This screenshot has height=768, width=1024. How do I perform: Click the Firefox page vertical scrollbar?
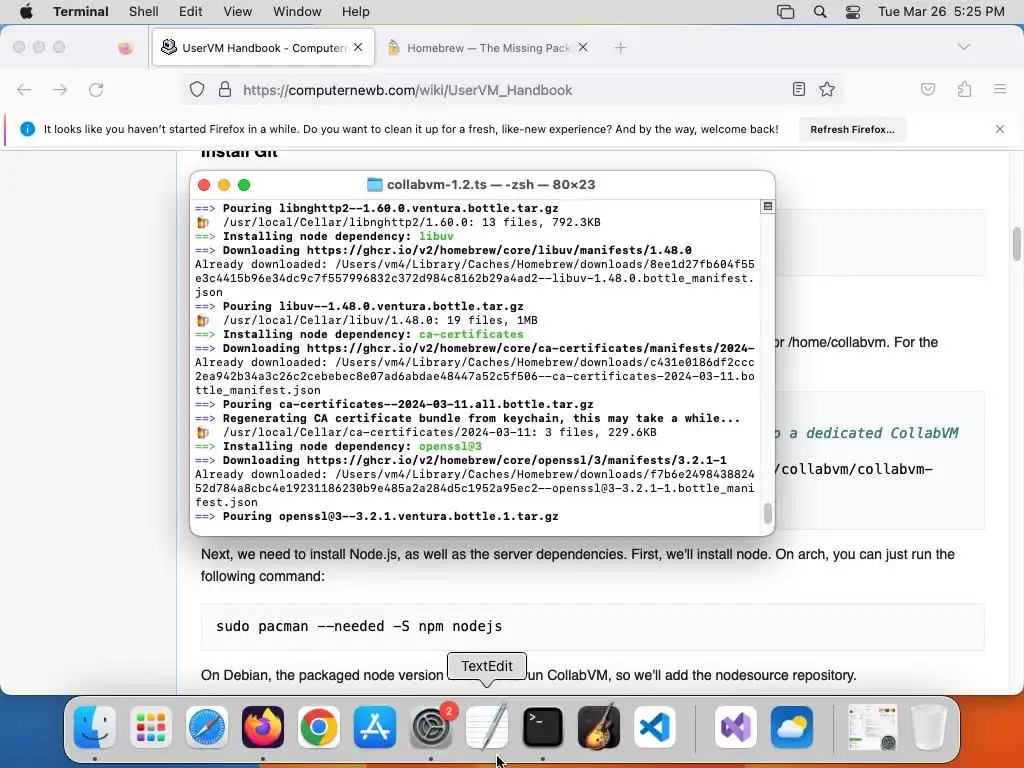click(1017, 245)
